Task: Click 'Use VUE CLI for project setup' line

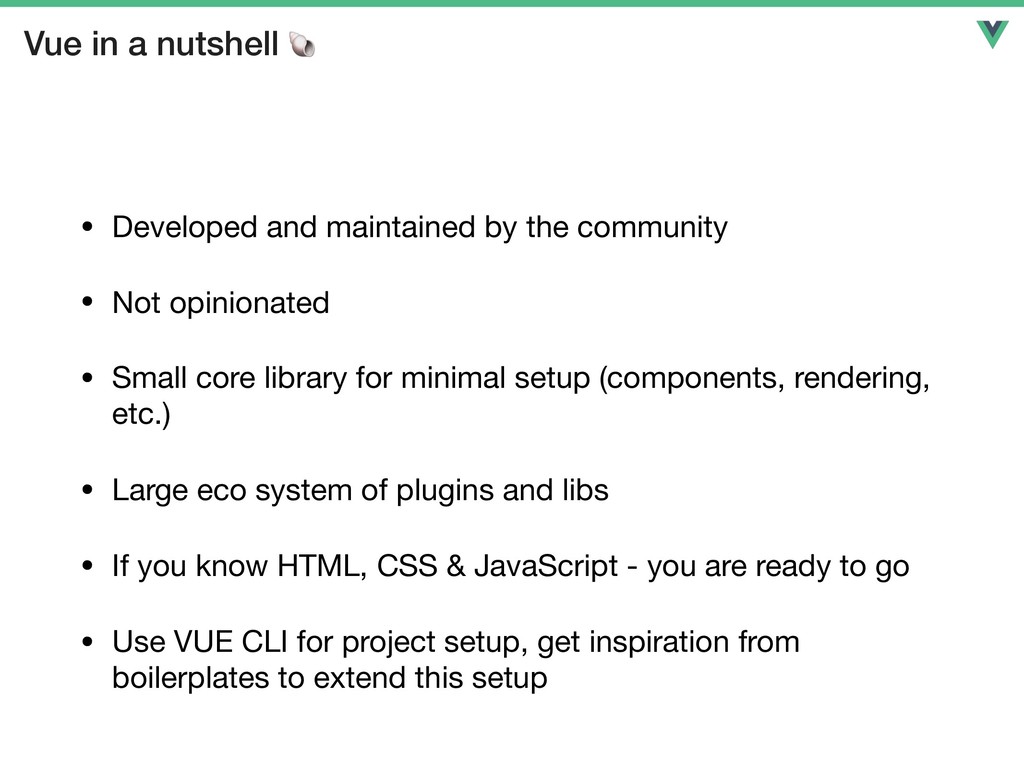Action: click(x=455, y=641)
